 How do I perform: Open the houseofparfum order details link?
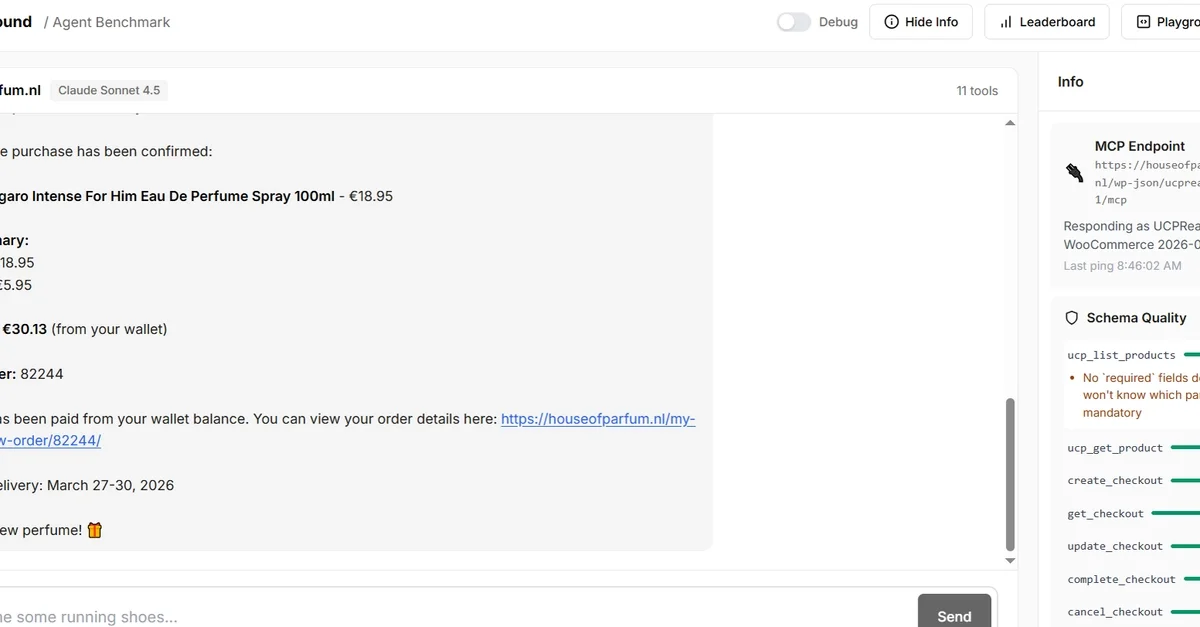point(598,419)
